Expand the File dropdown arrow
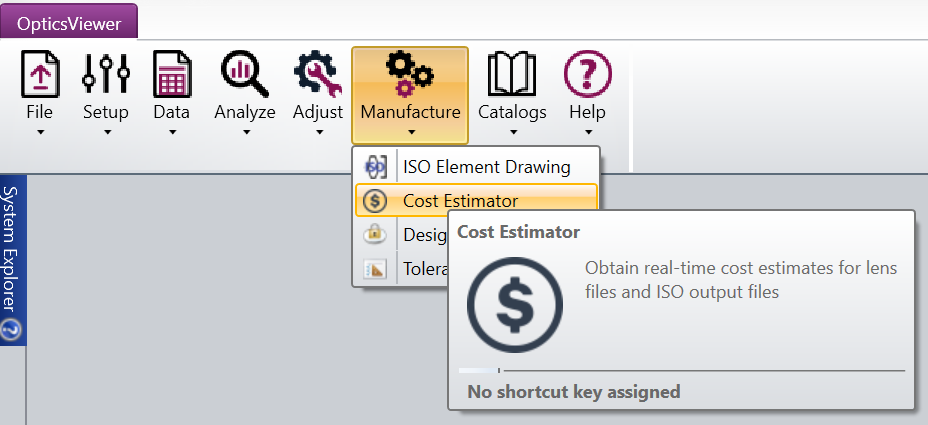928x425 pixels. pyautogui.click(x=40, y=131)
